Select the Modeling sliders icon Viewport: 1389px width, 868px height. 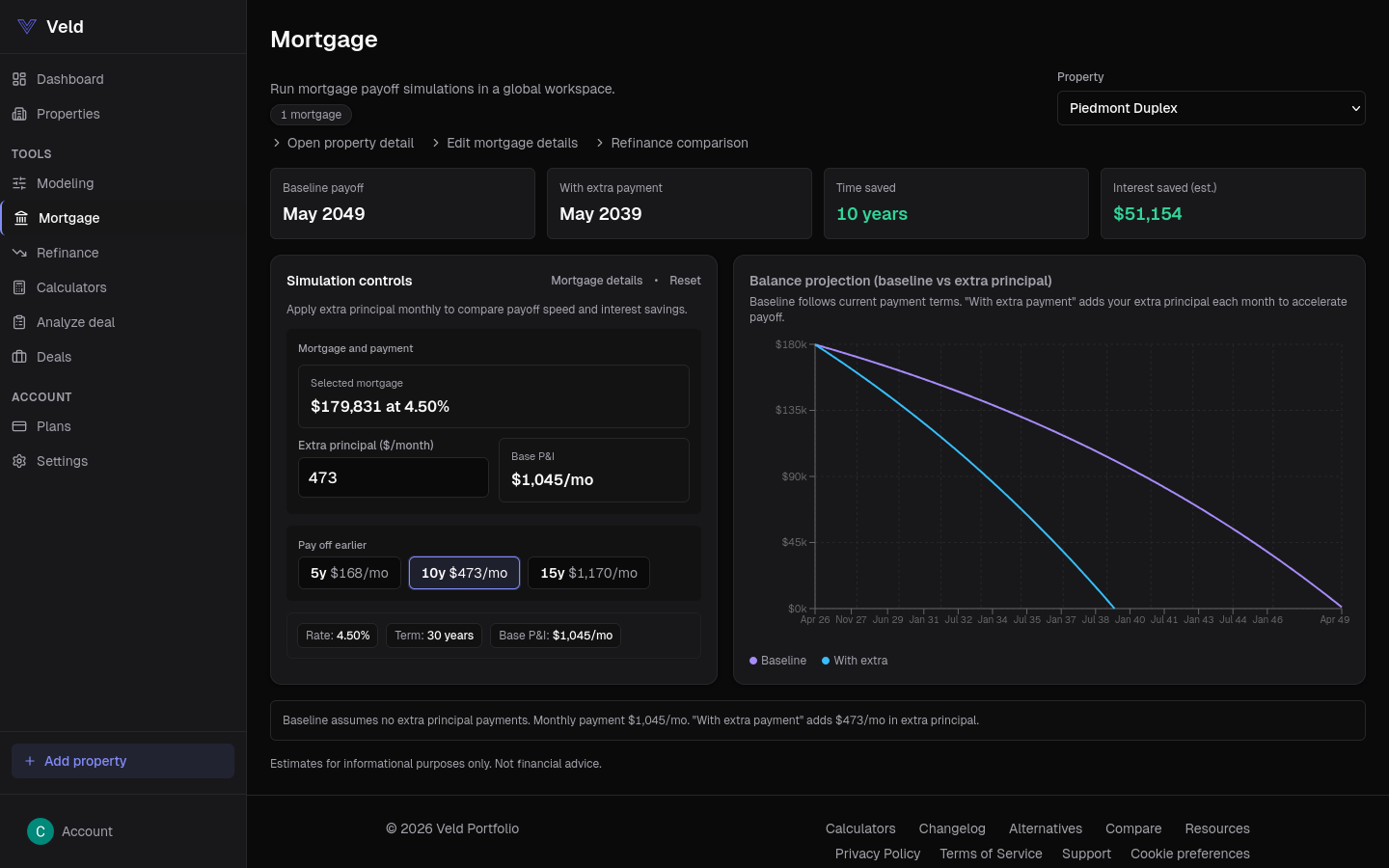(x=19, y=183)
